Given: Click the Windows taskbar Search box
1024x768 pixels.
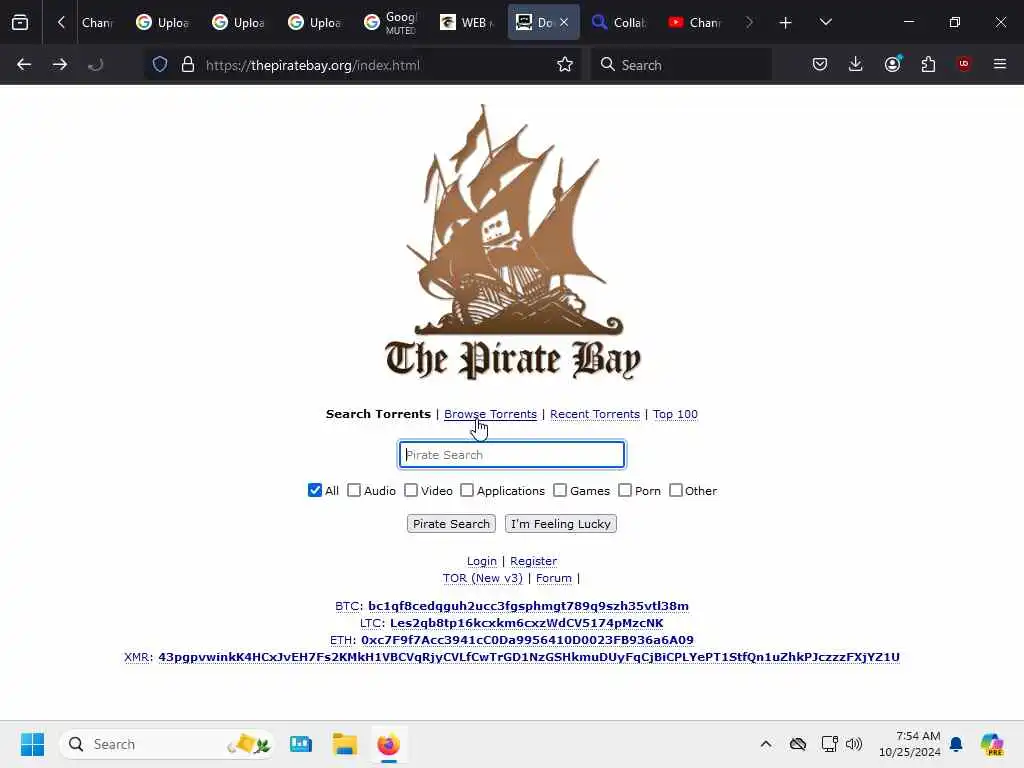Looking at the screenshot, I should (167, 744).
